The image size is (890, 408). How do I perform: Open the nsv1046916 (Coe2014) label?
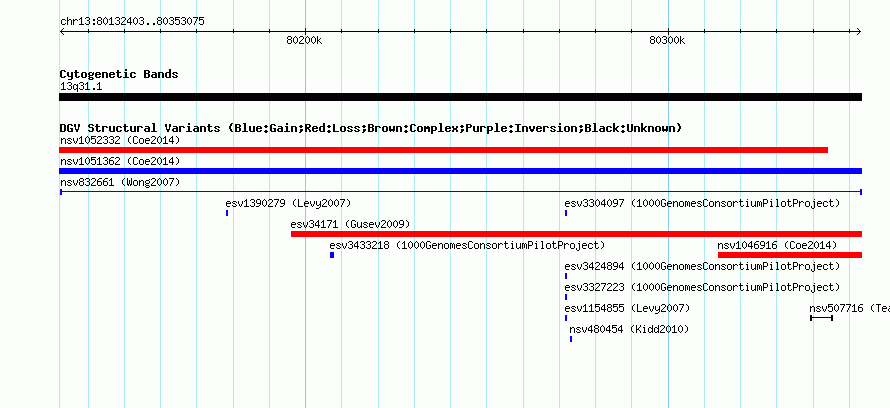pyautogui.click(x=778, y=245)
